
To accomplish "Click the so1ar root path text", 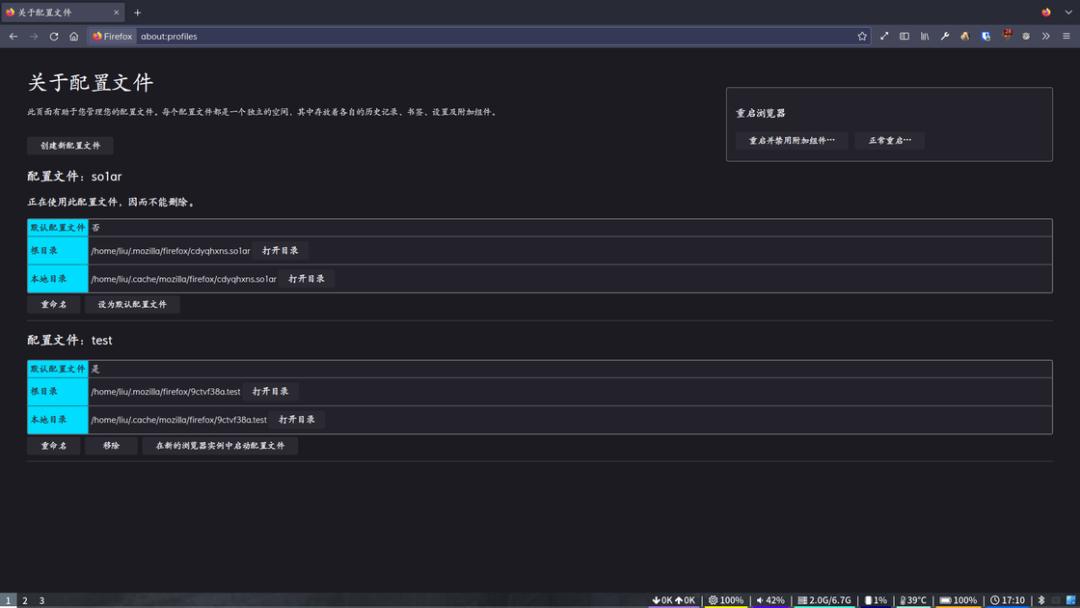I will [x=171, y=251].
